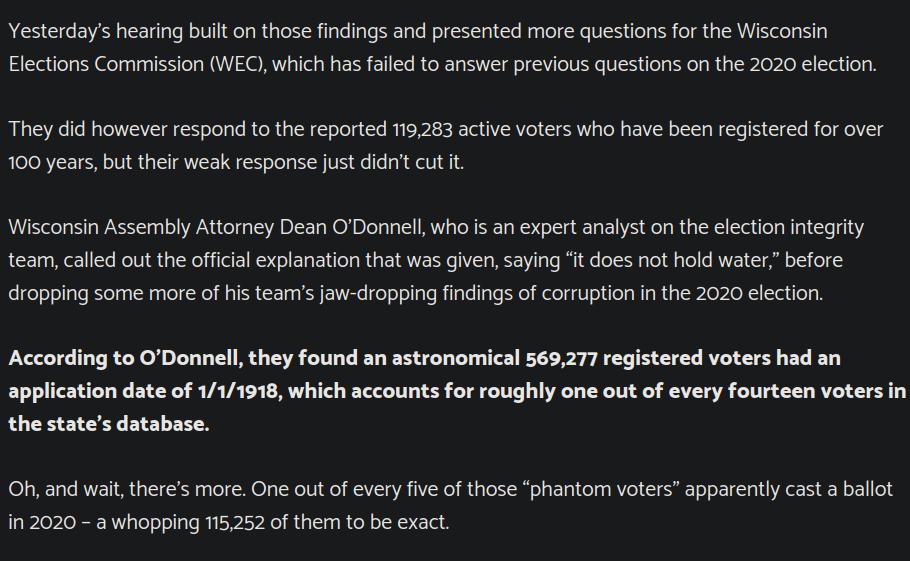Screen dimensions: 910x561
Task: Click the bold date "1/1/1918"
Action: tap(238, 391)
